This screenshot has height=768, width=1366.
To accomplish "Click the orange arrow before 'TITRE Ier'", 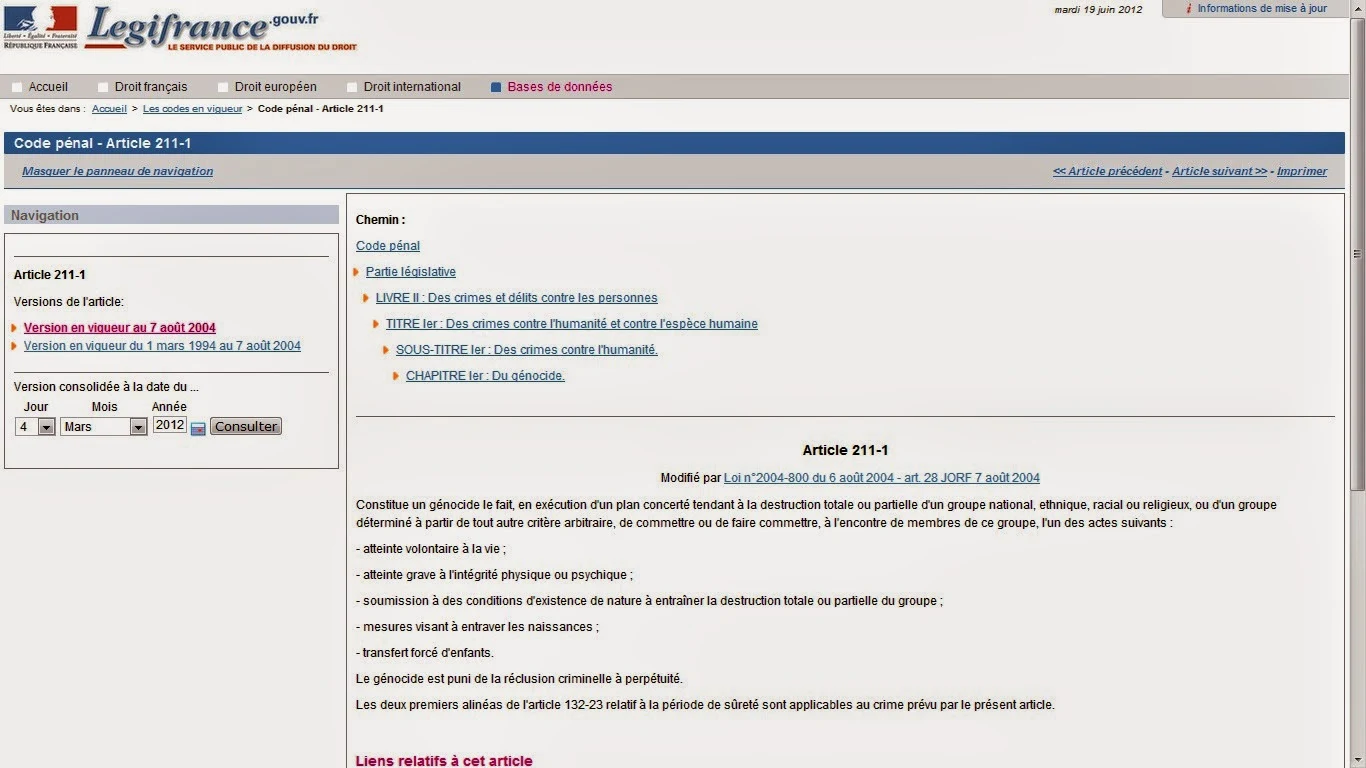I will click(x=376, y=324).
